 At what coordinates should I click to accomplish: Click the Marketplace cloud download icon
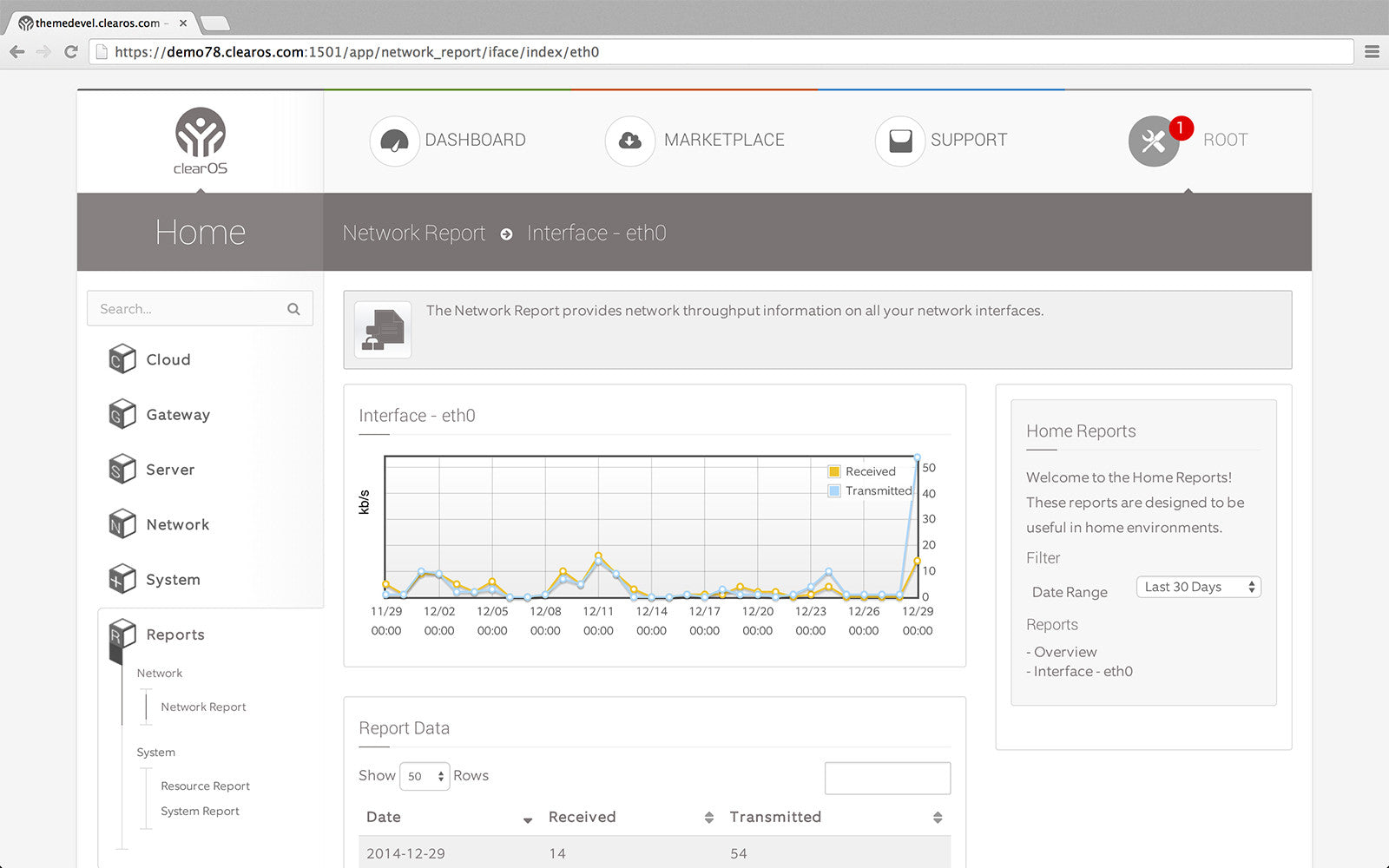pyautogui.click(x=629, y=141)
